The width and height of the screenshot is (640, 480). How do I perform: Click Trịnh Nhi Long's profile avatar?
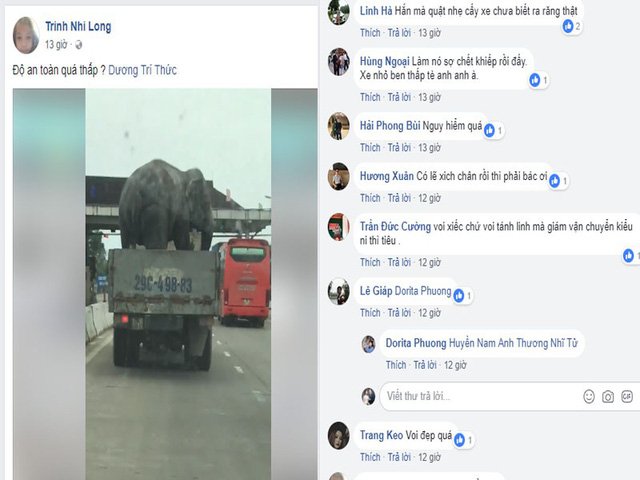coord(25,35)
